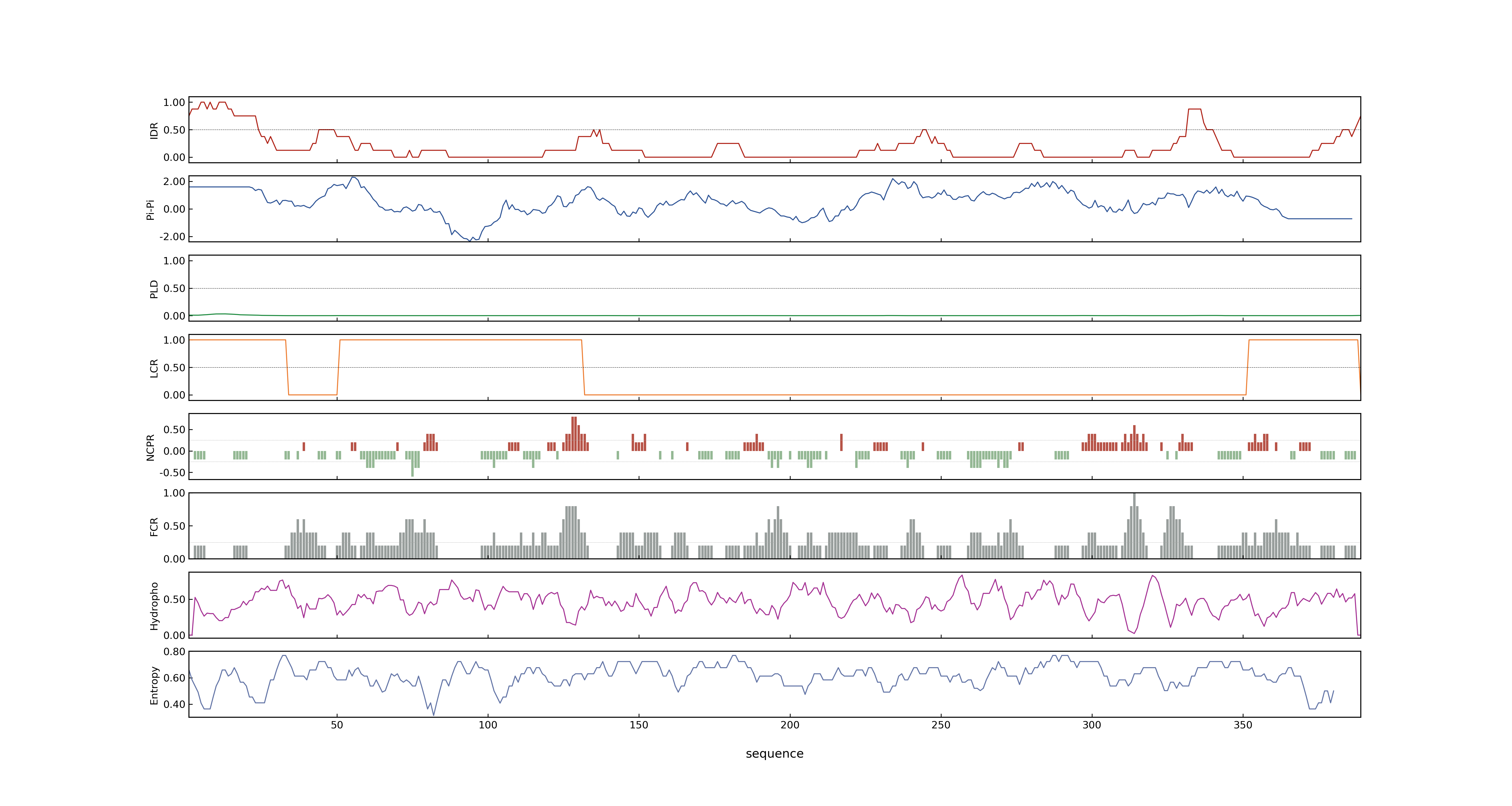Viewport: 1512px width, 806px height.
Task: Click the LCR dip between residues 35 and 50
Action: pos(312,395)
